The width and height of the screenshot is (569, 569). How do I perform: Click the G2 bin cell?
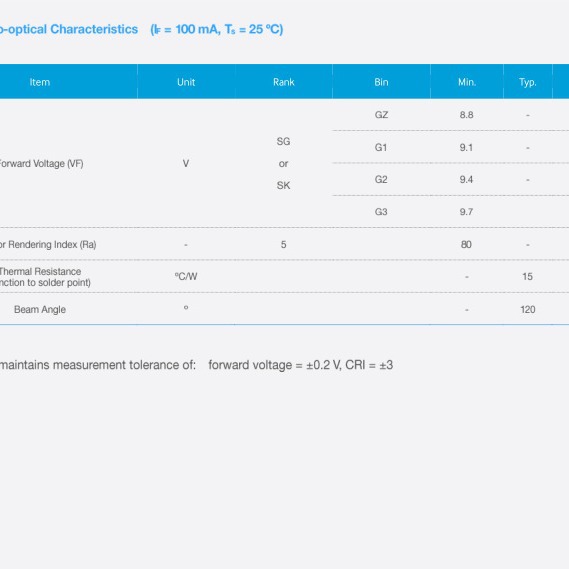381,179
